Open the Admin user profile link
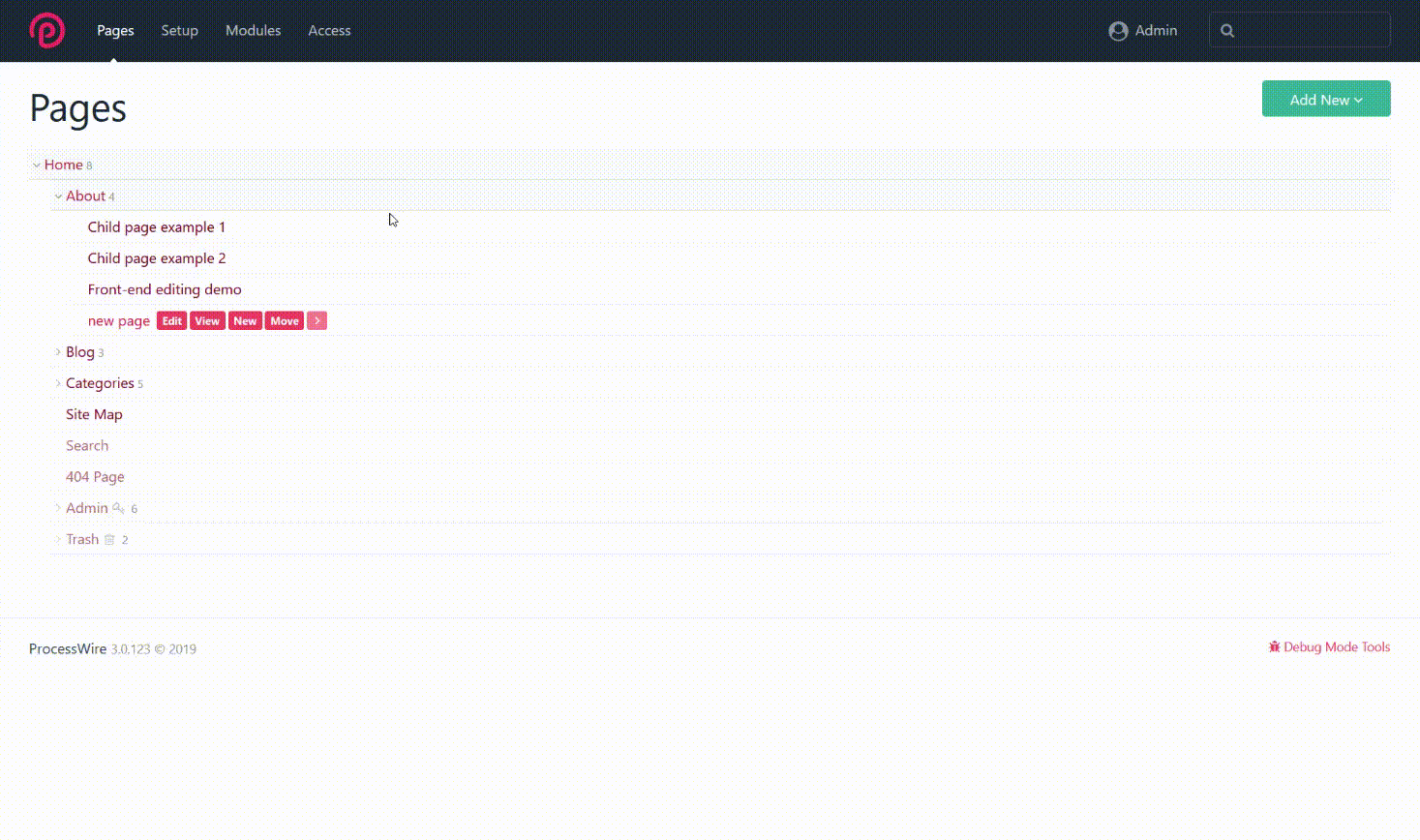The height and width of the screenshot is (840, 1420). click(x=1143, y=31)
